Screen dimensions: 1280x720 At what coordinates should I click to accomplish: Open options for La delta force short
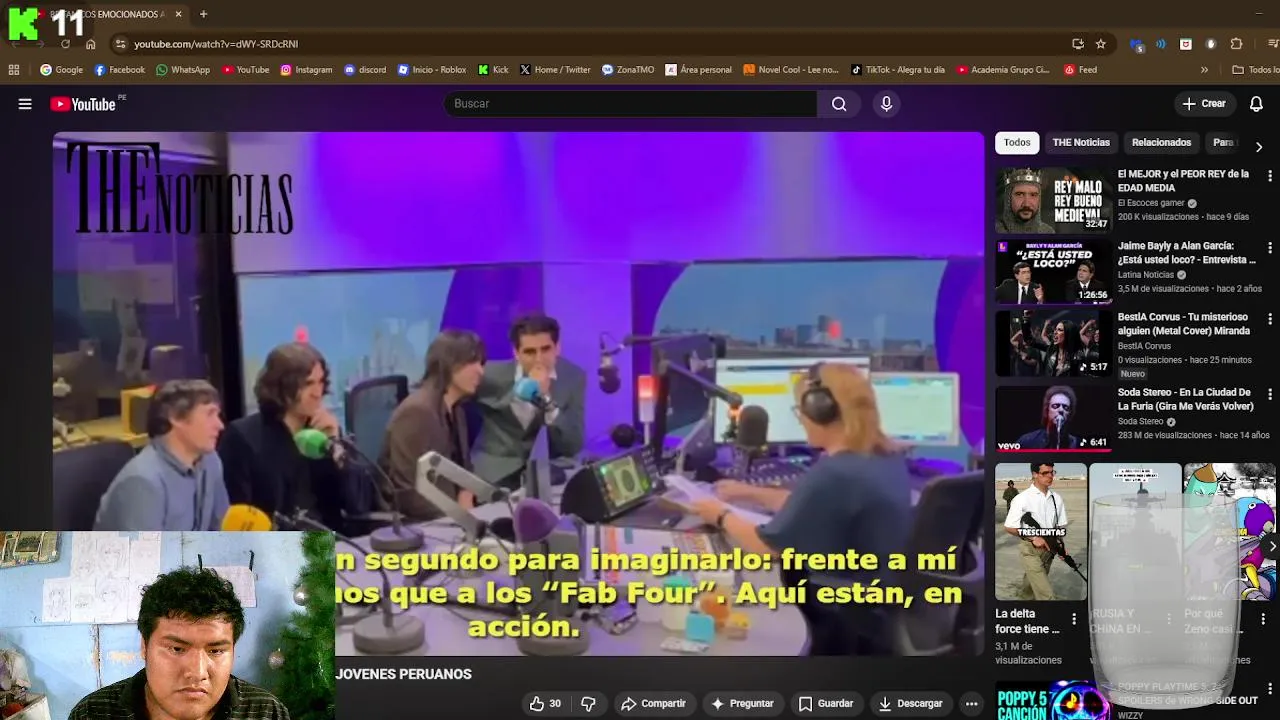click(1074, 619)
